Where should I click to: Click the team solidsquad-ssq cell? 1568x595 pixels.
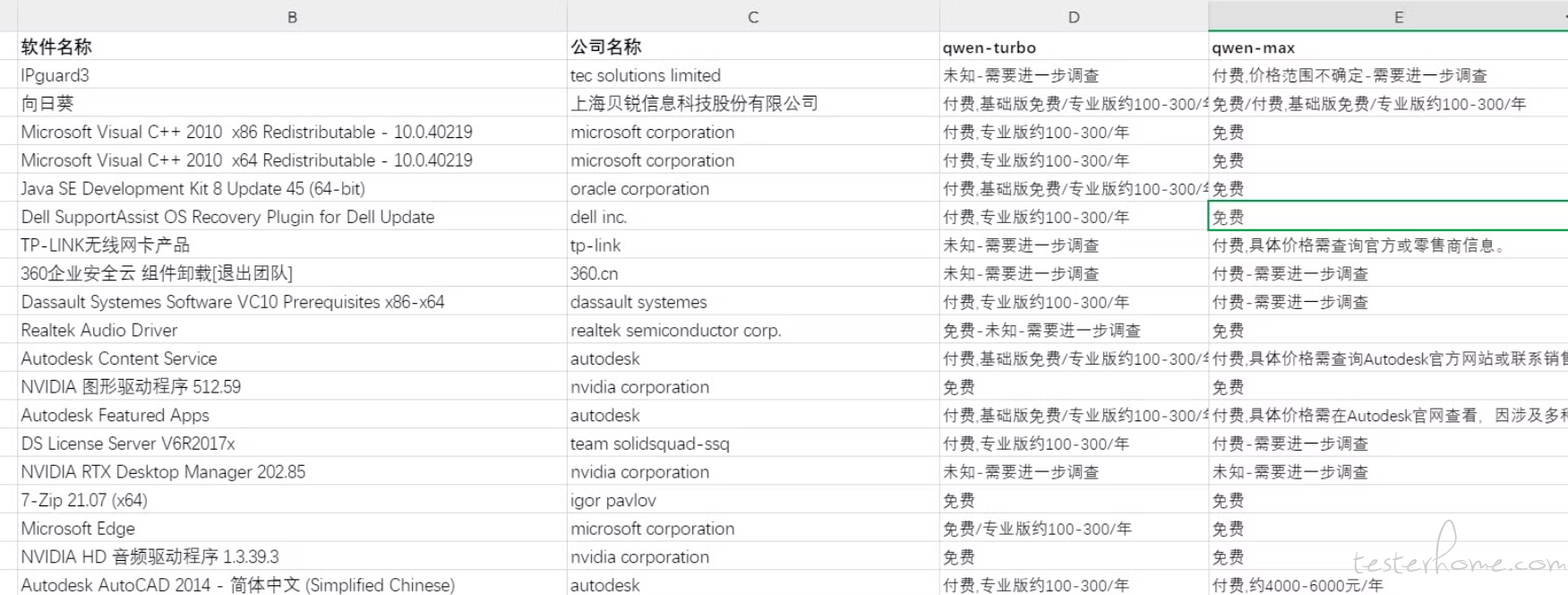(753, 444)
